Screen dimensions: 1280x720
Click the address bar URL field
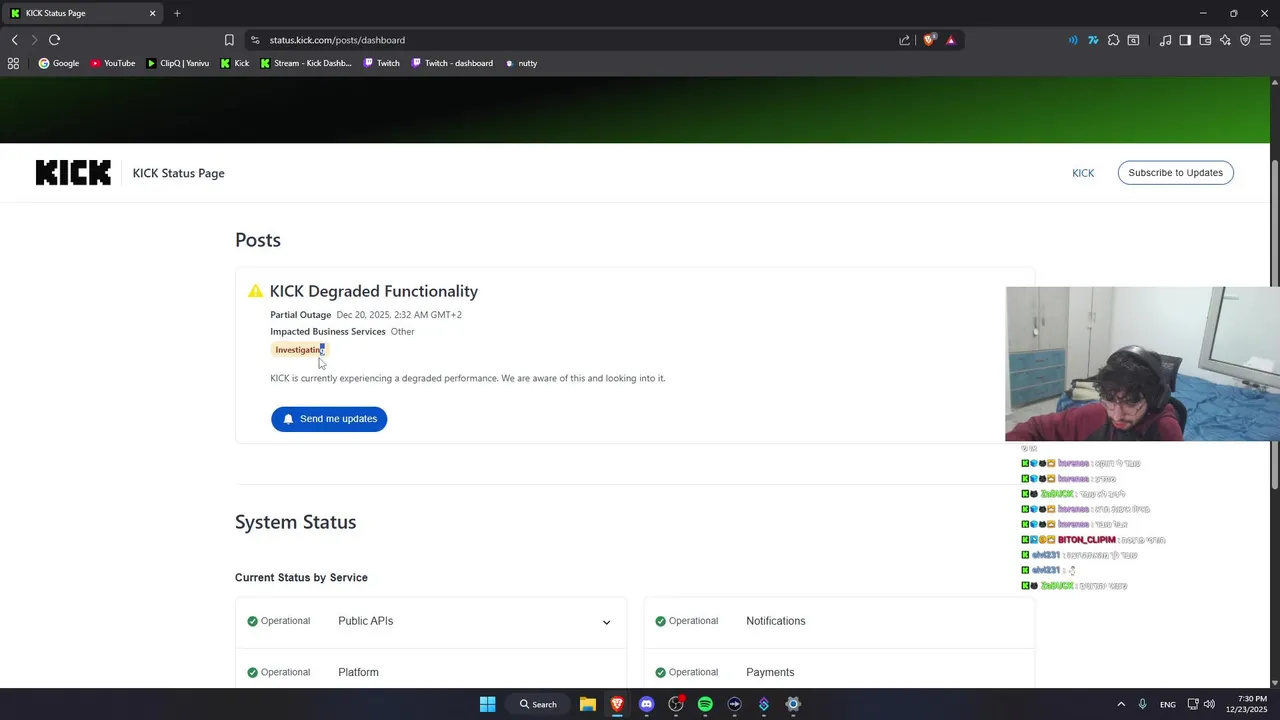pos(570,40)
